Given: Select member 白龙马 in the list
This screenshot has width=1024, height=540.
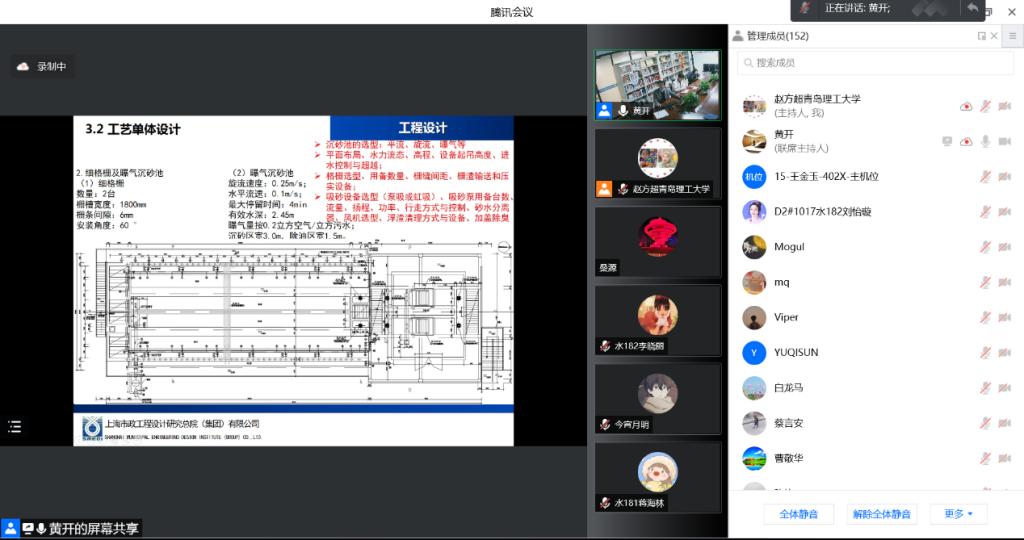Looking at the screenshot, I should (x=788, y=387).
